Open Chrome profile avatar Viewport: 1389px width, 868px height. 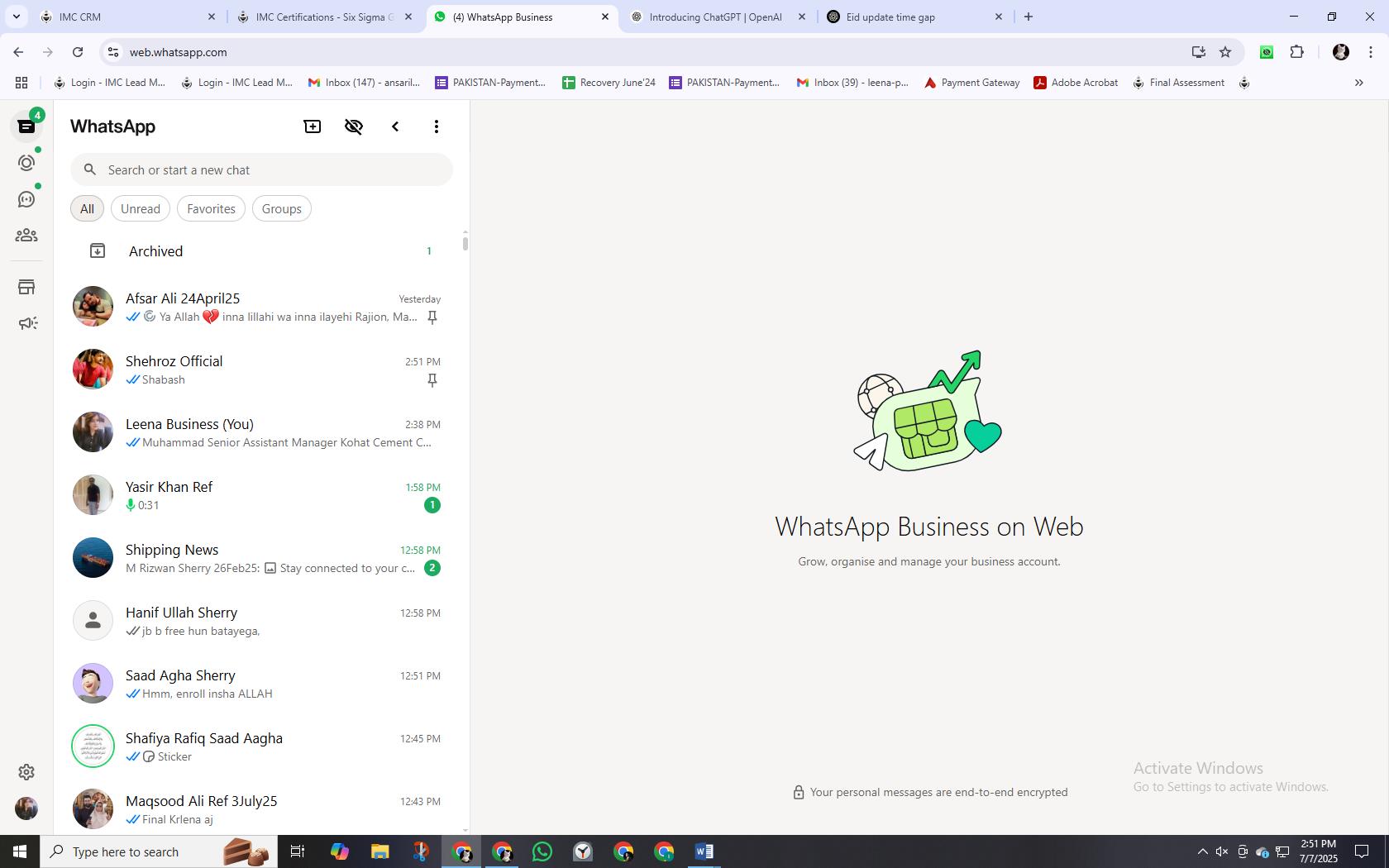click(x=1340, y=52)
